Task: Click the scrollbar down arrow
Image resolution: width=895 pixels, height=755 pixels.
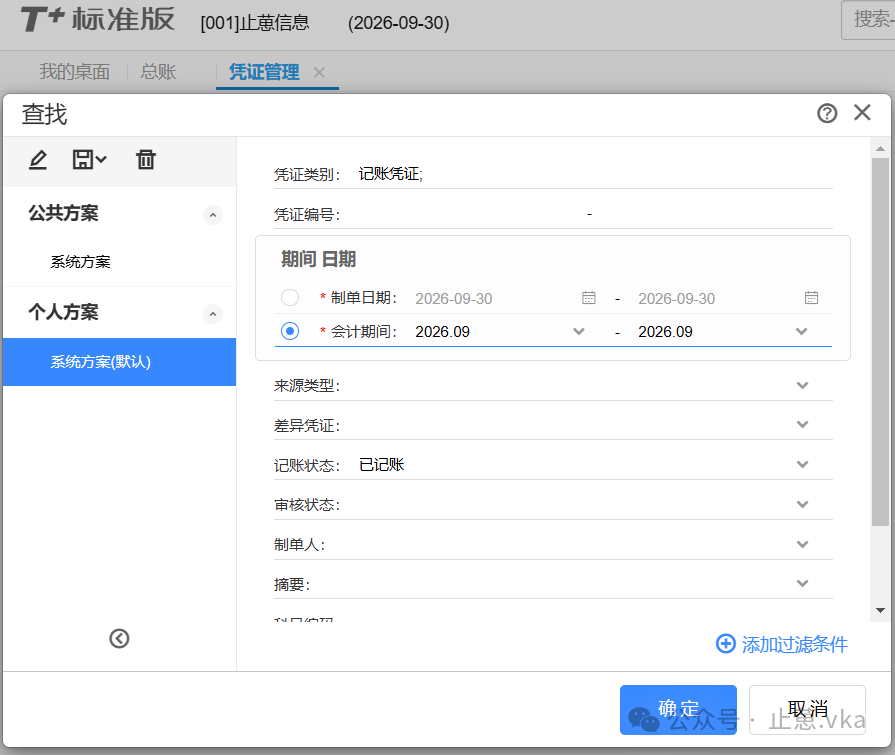Action: point(880,610)
